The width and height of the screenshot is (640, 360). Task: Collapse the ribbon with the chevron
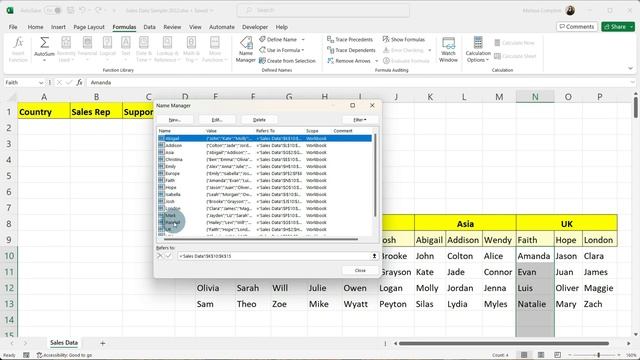point(630,69)
